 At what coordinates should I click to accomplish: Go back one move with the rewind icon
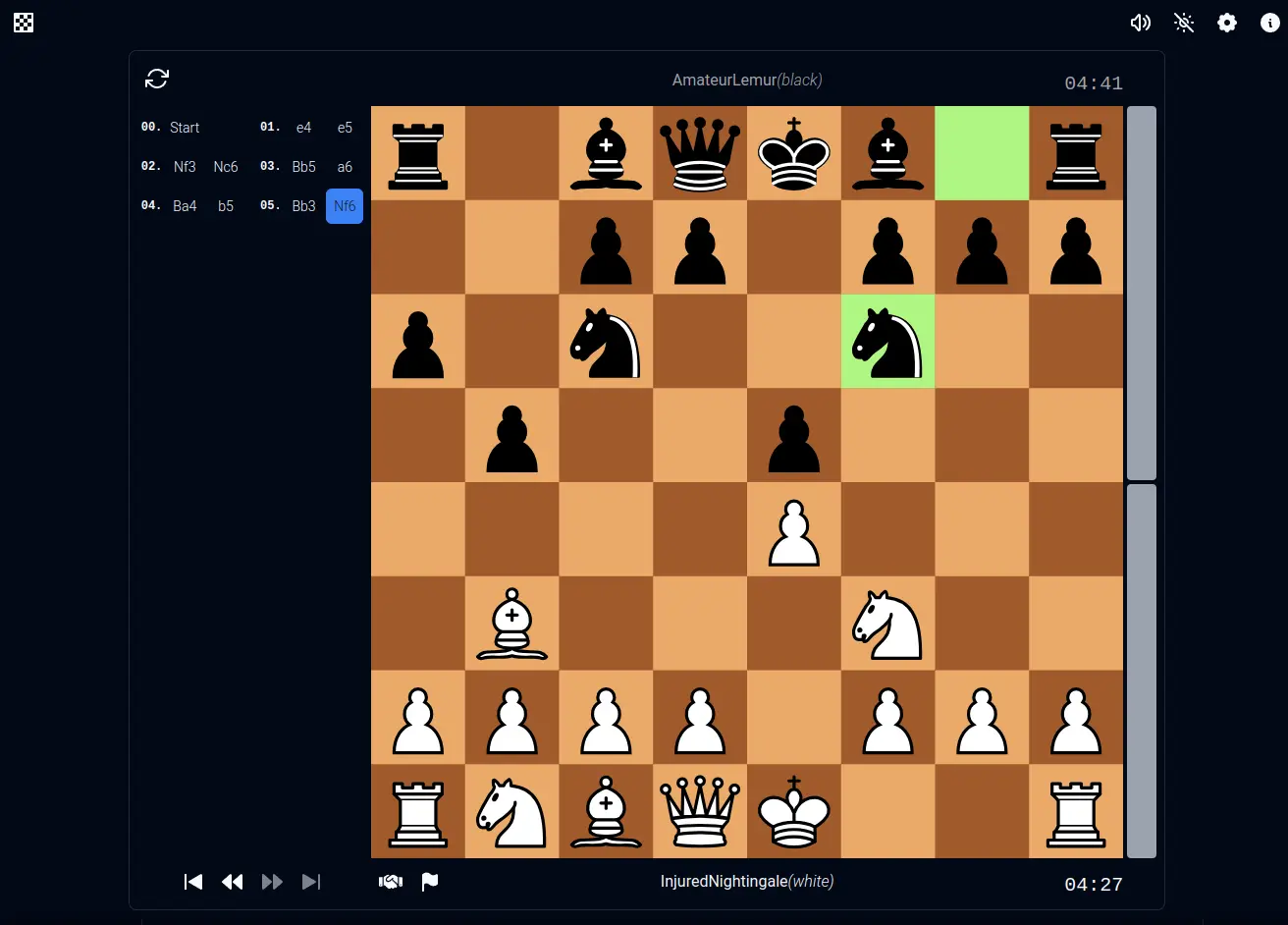click(233, 881)
